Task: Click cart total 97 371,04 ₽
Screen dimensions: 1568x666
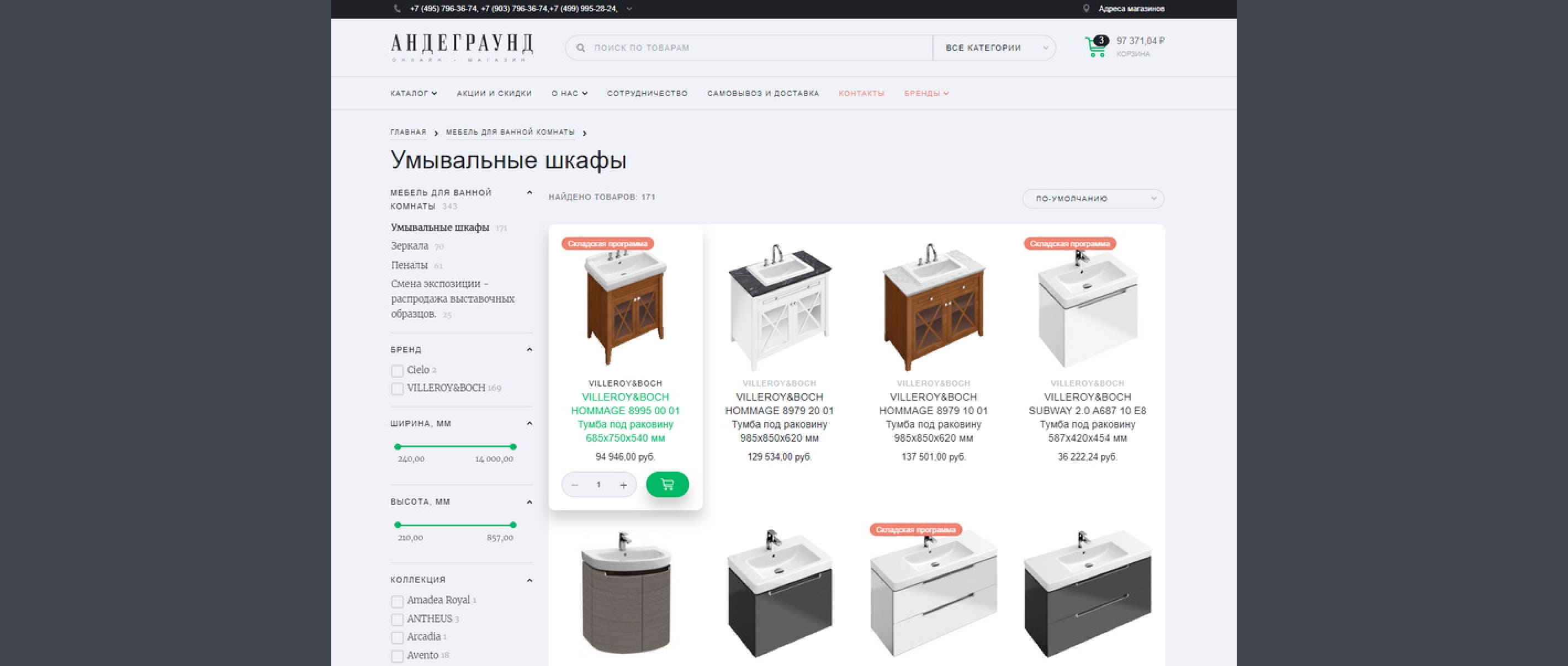Action: coord(1140,41)
